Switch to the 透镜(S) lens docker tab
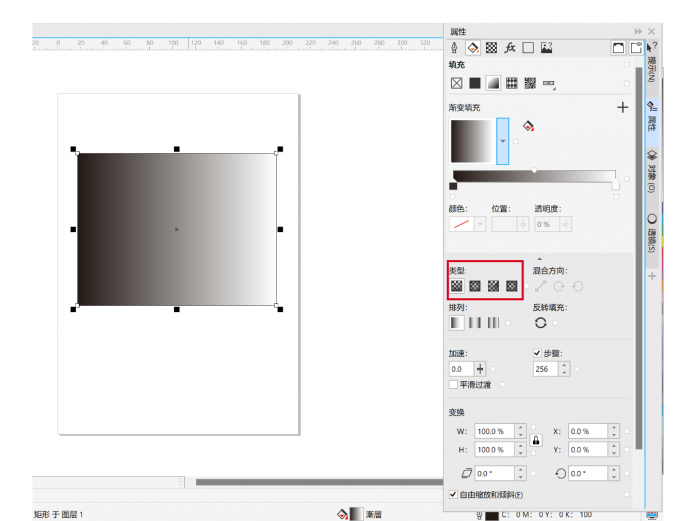 coord(651,233)
